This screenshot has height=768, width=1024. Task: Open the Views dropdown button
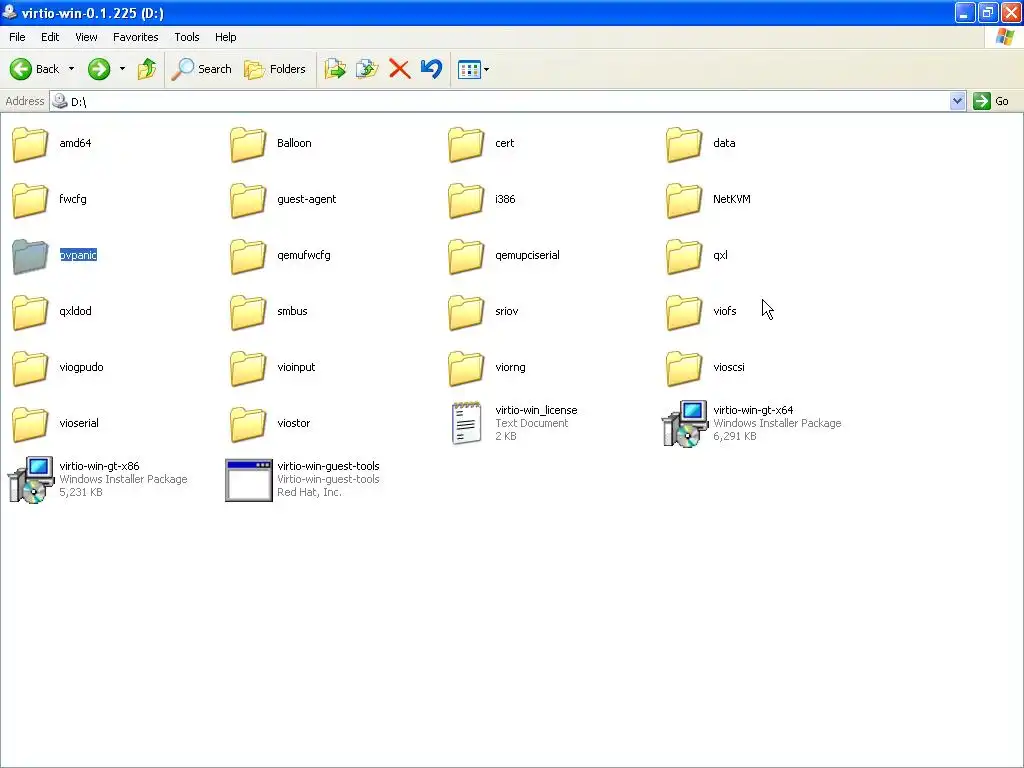tap(473, 69)
